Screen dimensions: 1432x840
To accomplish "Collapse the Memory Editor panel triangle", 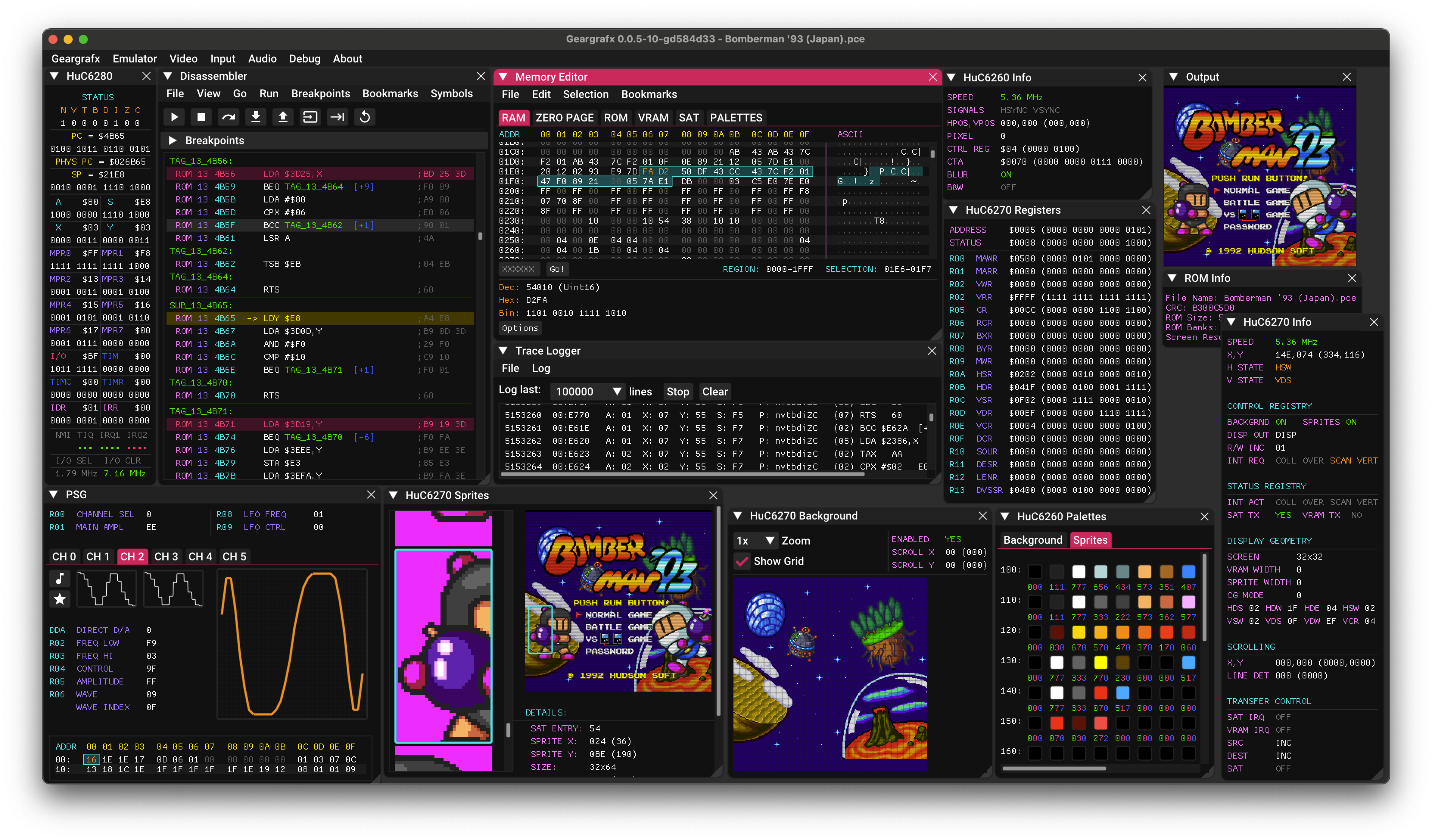I will 503,77.
